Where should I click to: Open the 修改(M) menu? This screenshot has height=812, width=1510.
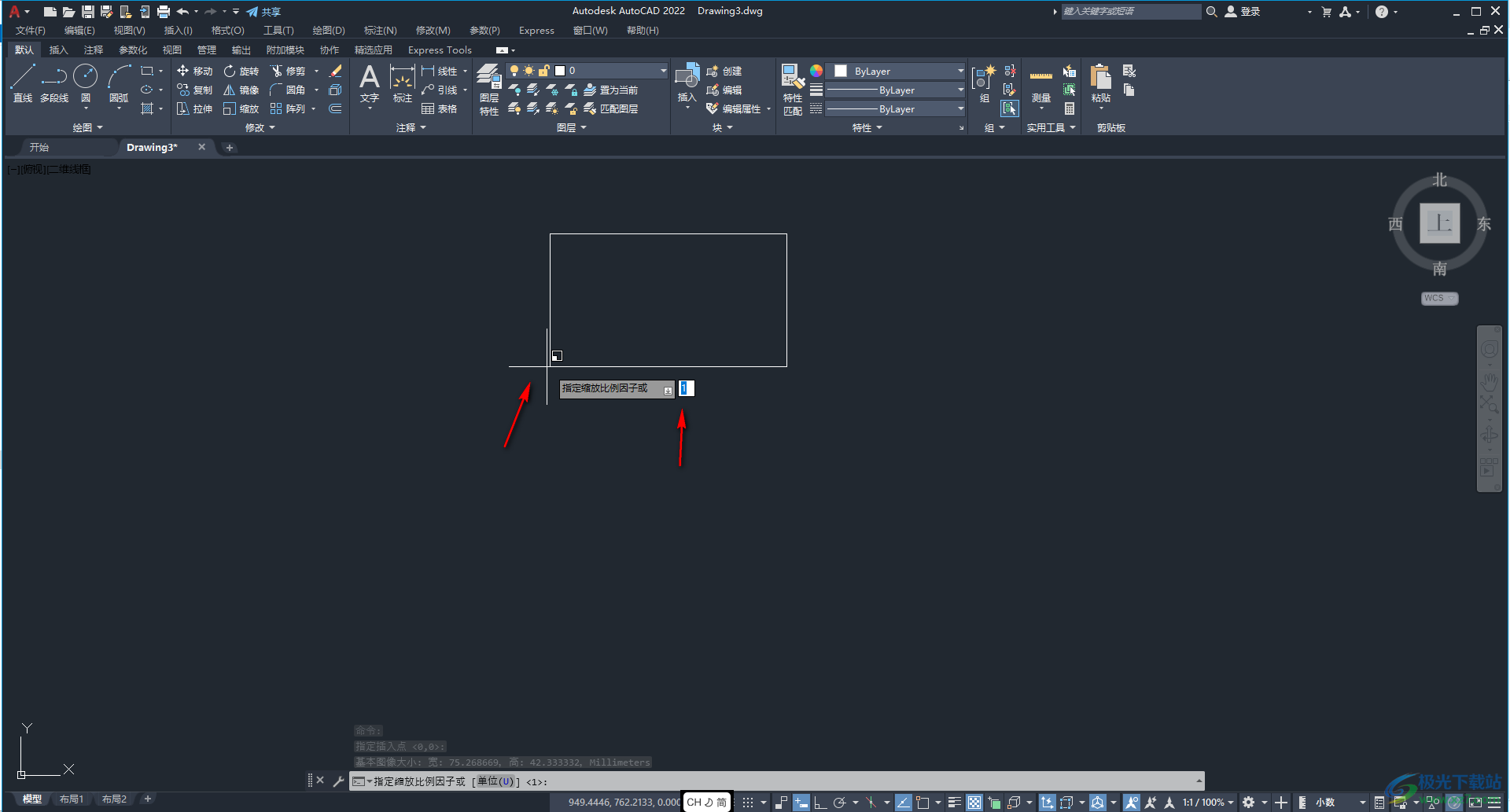point(433,31)
